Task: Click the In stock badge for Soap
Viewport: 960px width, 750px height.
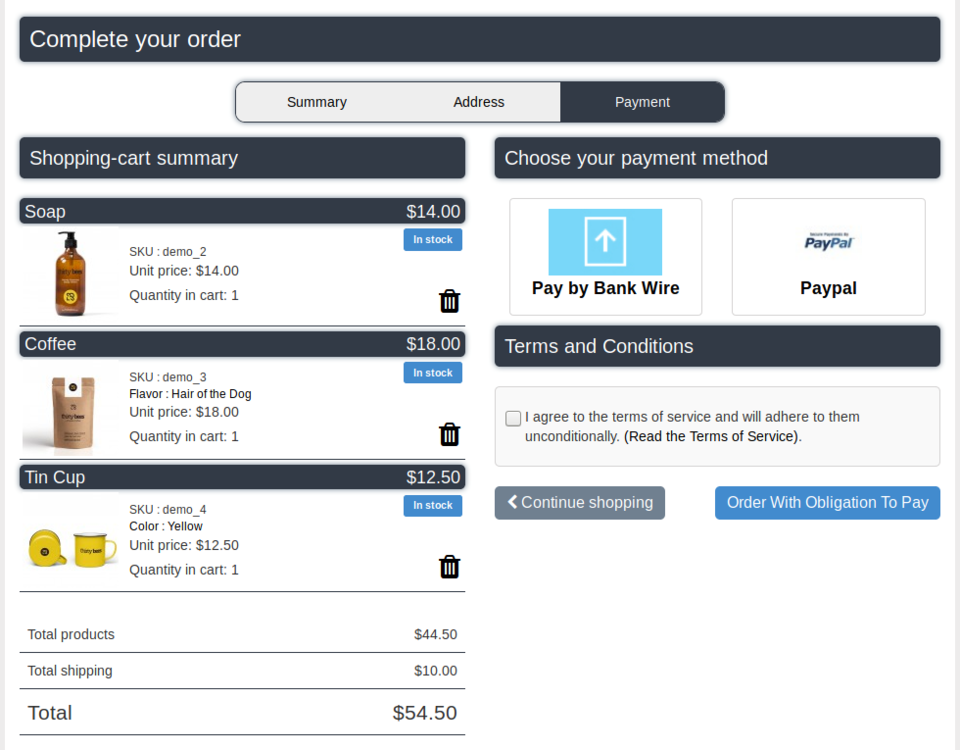Action: [x=432, y=239]
